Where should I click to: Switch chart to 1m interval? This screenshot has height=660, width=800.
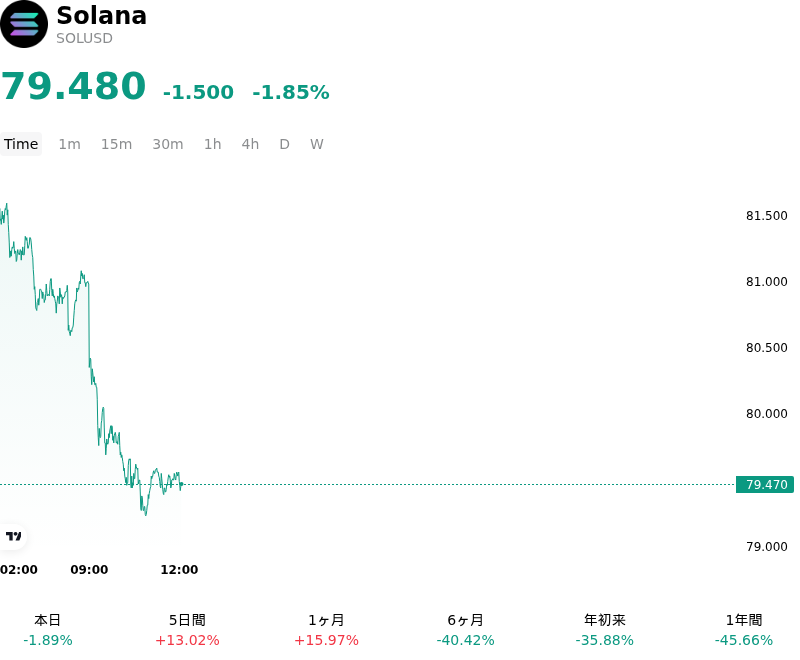[69, 144]
